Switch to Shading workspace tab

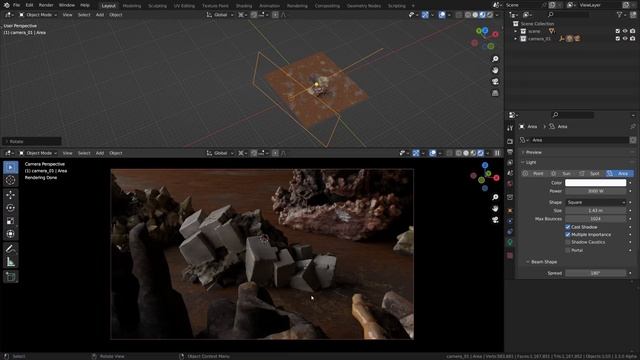(x=244, y=6)
